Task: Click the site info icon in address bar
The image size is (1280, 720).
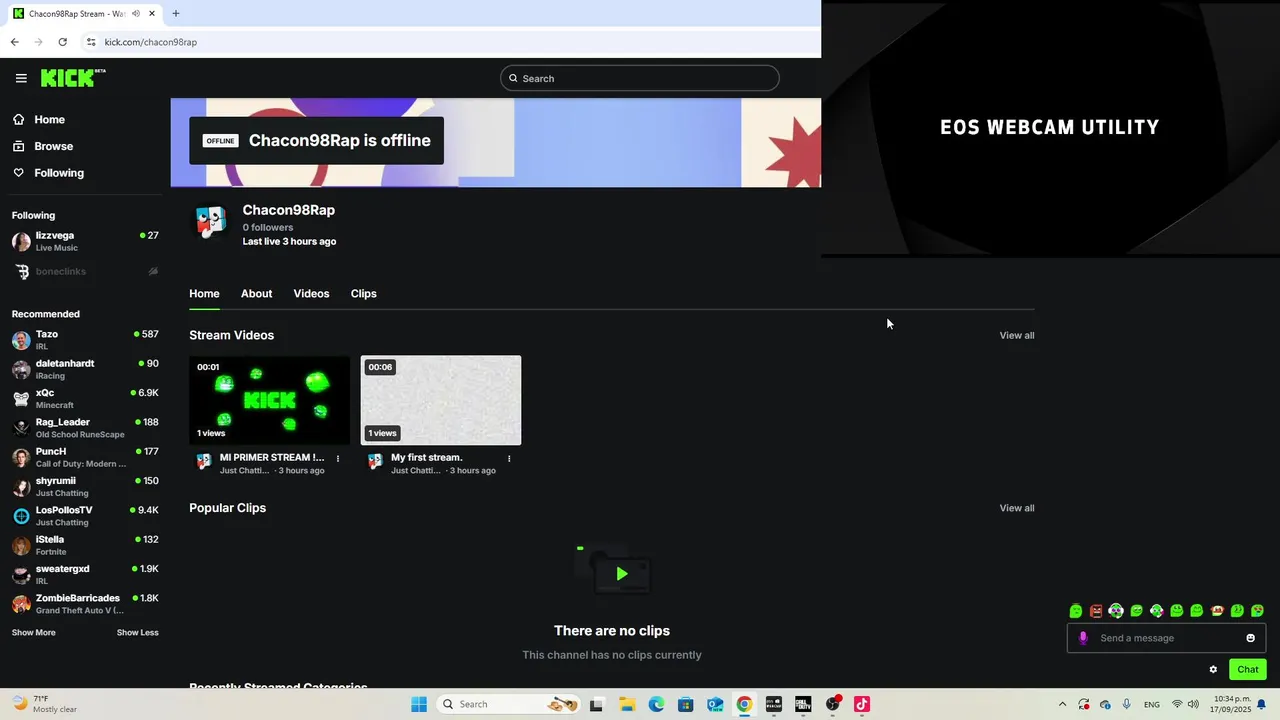Action: coord(91,42)
